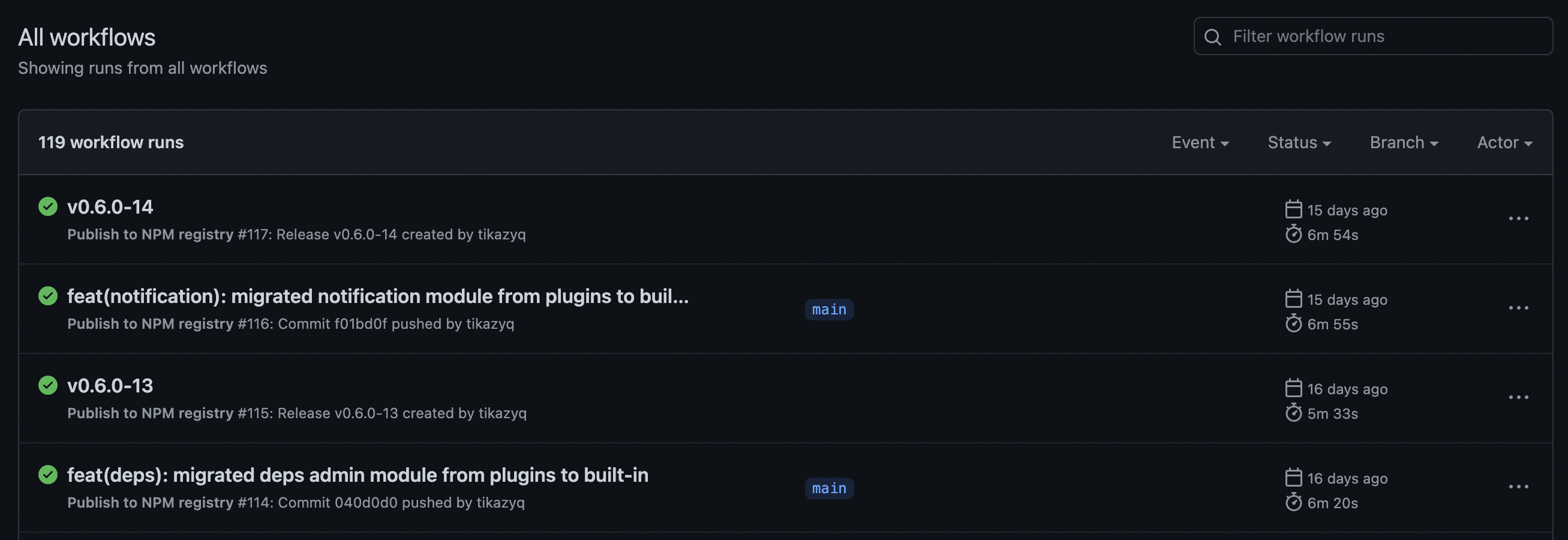Click the main branch label on run #116
Screen dimensions: 1568x540
[829, 309]
